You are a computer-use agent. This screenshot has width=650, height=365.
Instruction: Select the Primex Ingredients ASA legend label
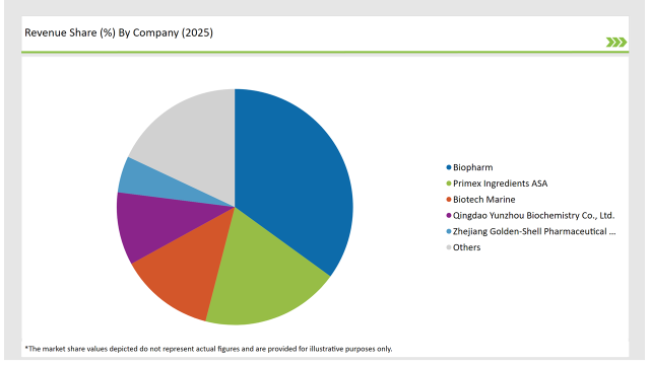tap(500, 183)
